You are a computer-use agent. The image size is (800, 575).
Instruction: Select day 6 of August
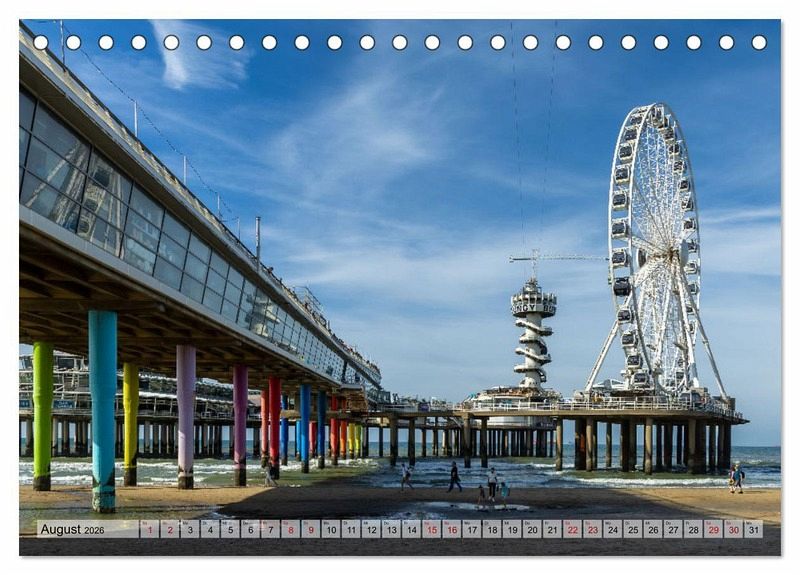251,529
